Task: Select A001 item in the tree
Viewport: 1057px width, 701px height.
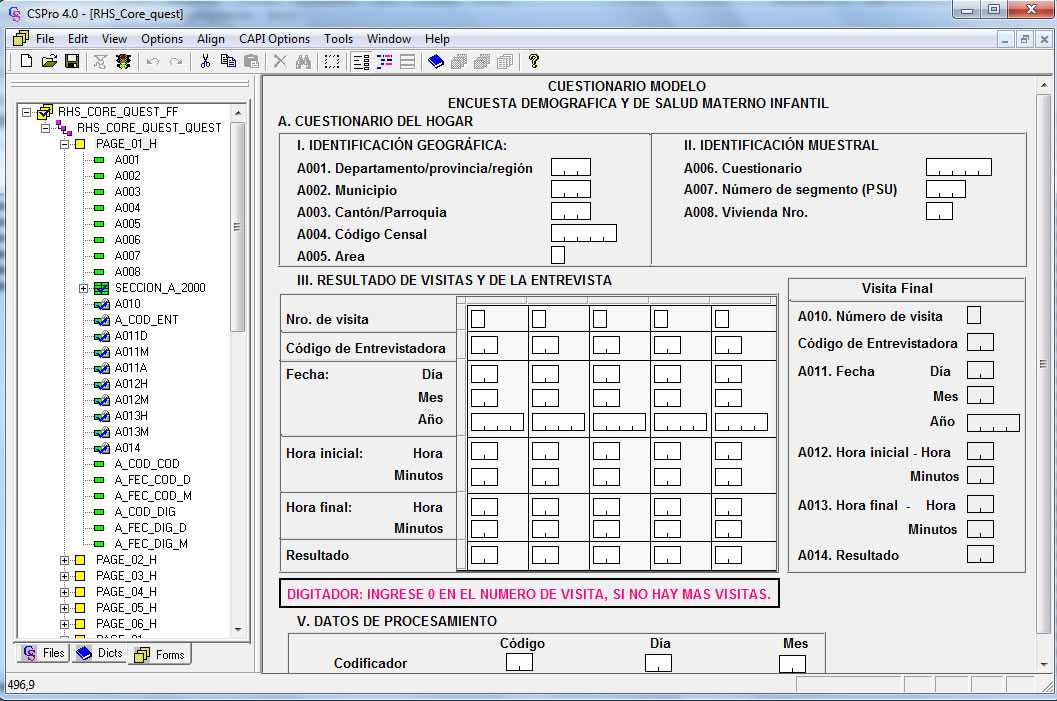Action: (127, 160)
